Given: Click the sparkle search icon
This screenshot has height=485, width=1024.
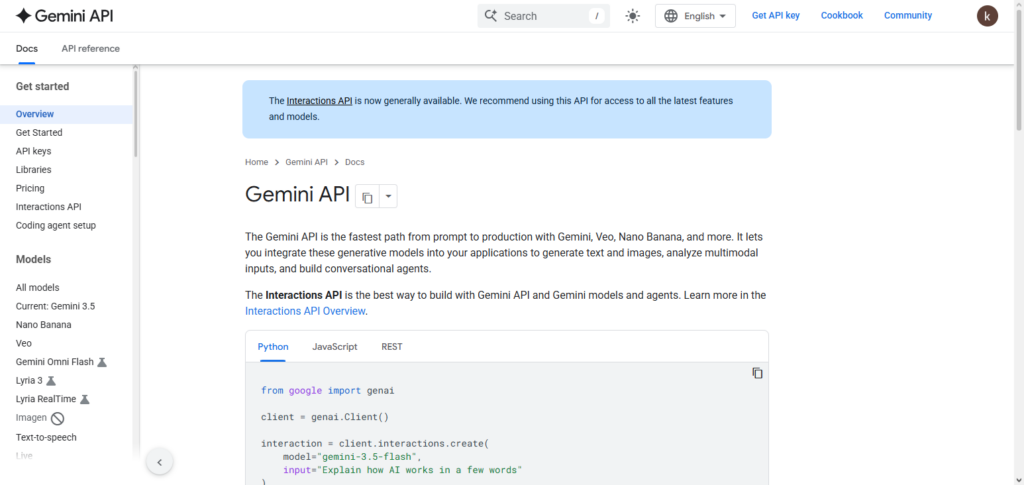Looking at the screenshot, I should (x=491, y=16).
